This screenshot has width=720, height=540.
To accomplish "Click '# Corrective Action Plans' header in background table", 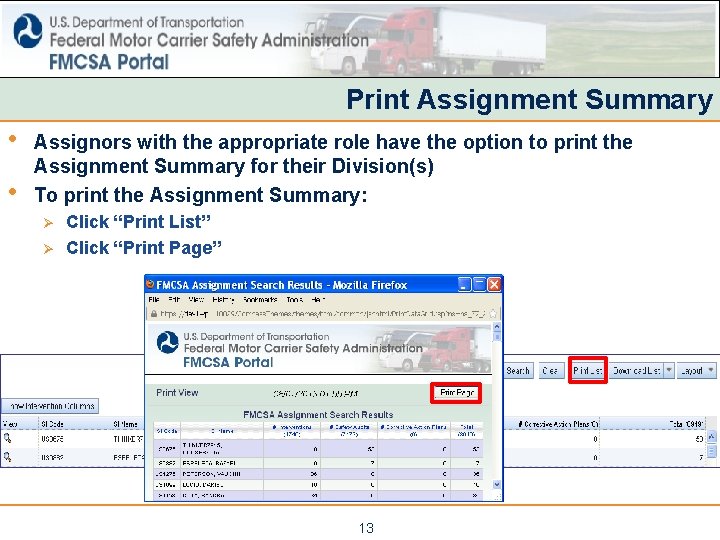I will 558,424.
